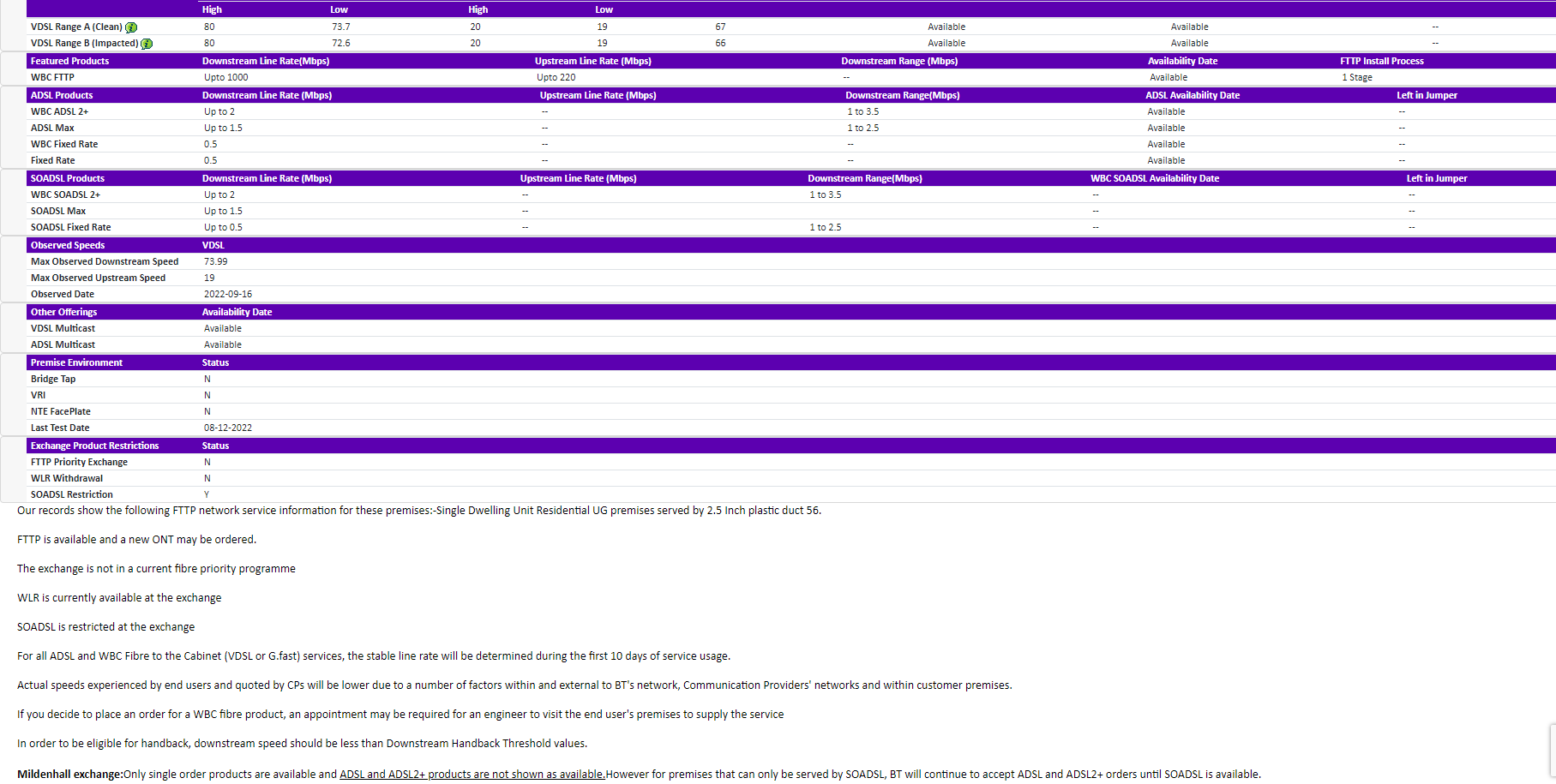Expand the SOADSL Products section

[x=67, y=178]
